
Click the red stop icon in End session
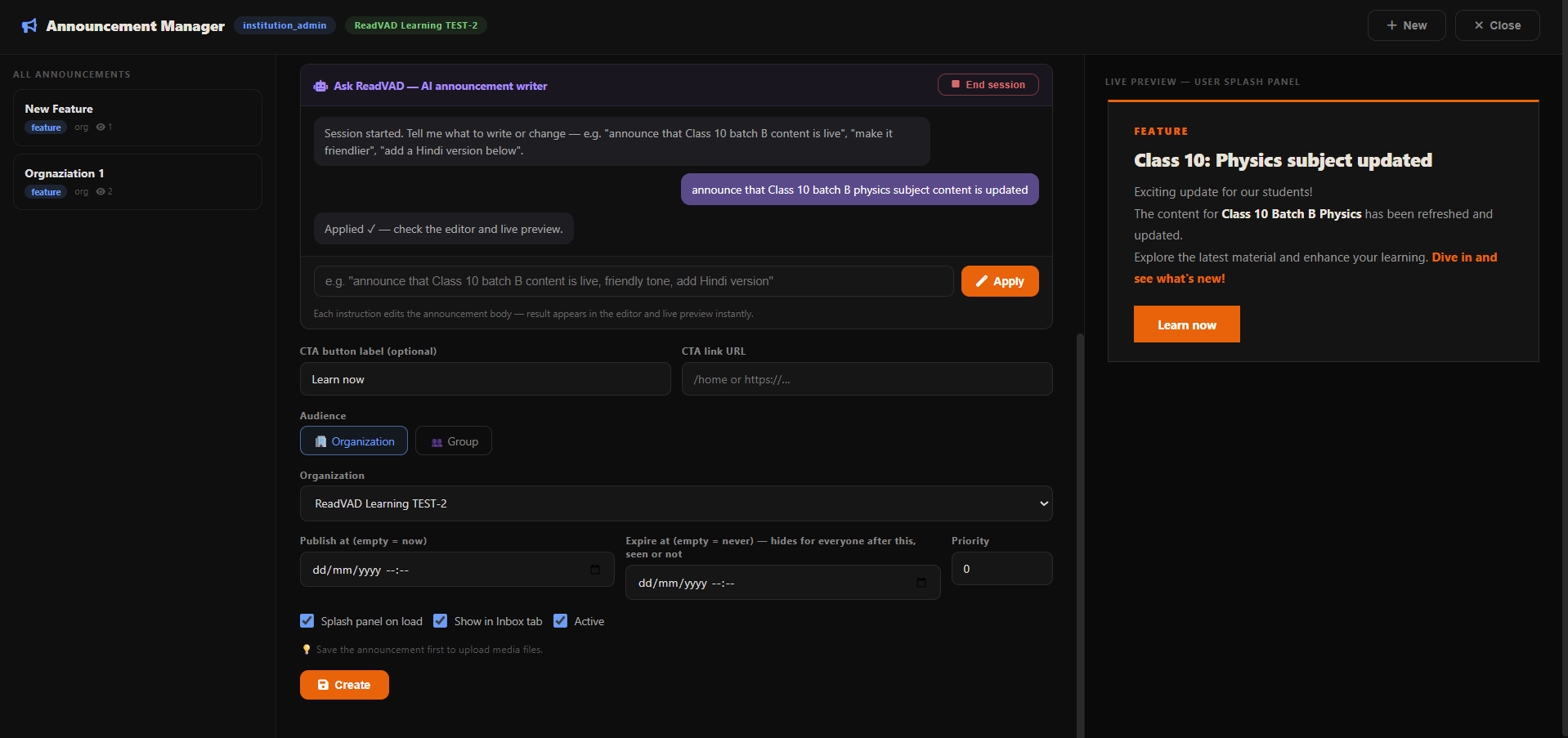[955, 84]
